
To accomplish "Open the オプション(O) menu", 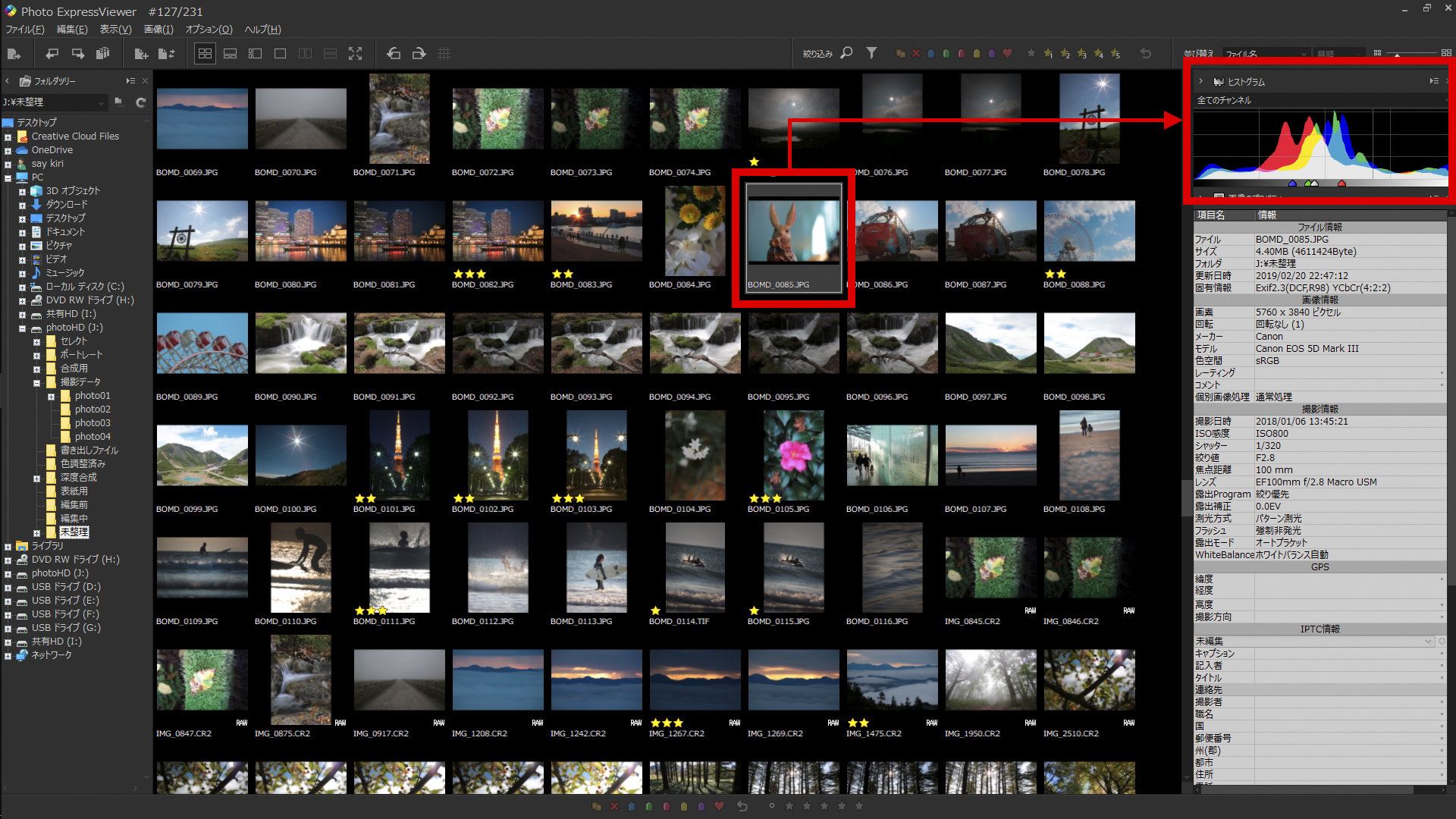I will pos(209,30).
